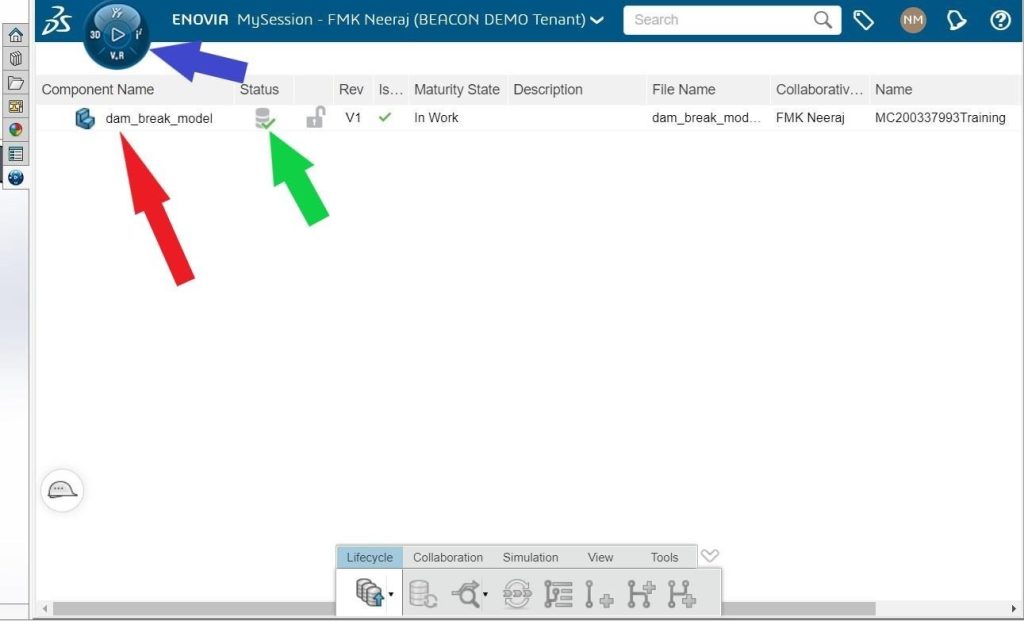Open the 3DEXPERIENCE compass
Viewport: 1024px width, 621px height.
click(x=117, y=35)
